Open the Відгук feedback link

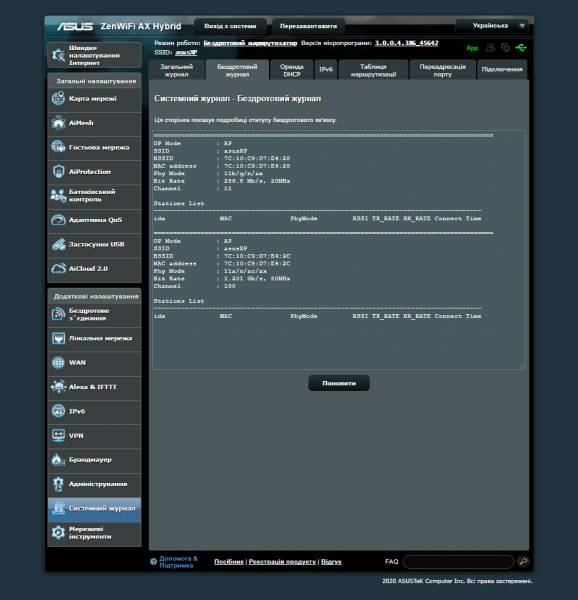coord(331,562)
